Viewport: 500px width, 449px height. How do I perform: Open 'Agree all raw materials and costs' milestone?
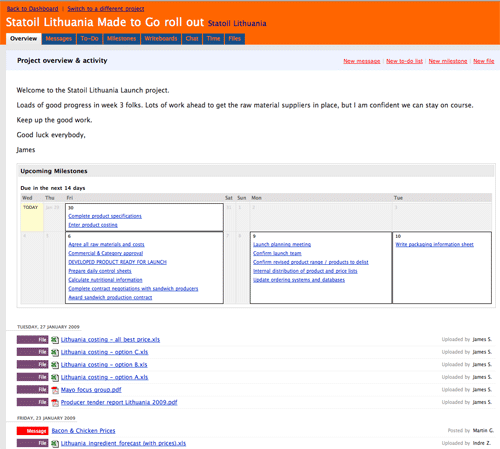[106, 244]
